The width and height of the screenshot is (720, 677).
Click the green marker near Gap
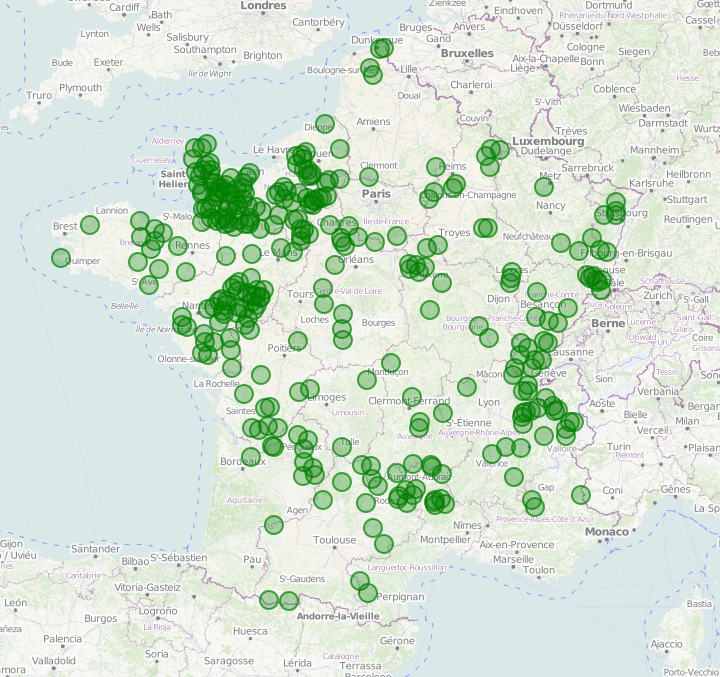(x=531, y=499)
